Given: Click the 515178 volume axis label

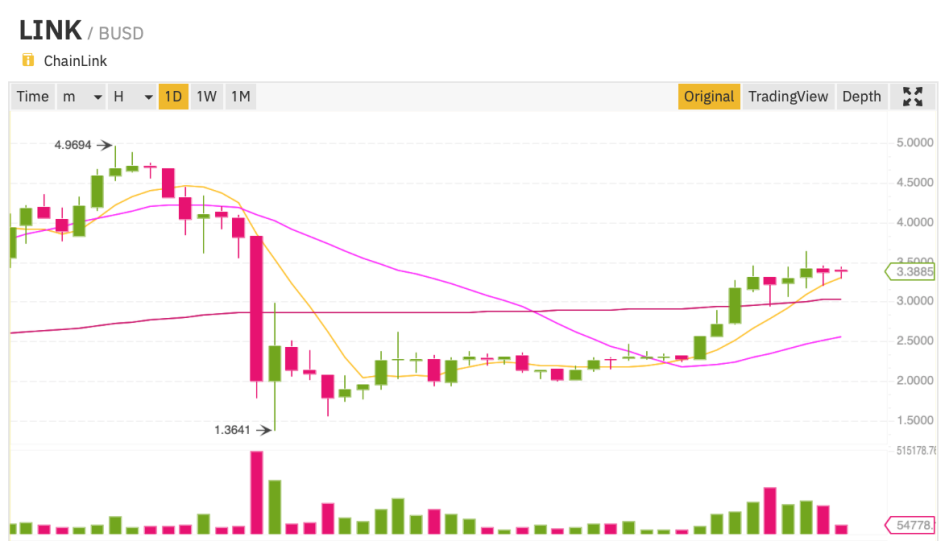Looking at the screenshot, I should pos(916,451).
